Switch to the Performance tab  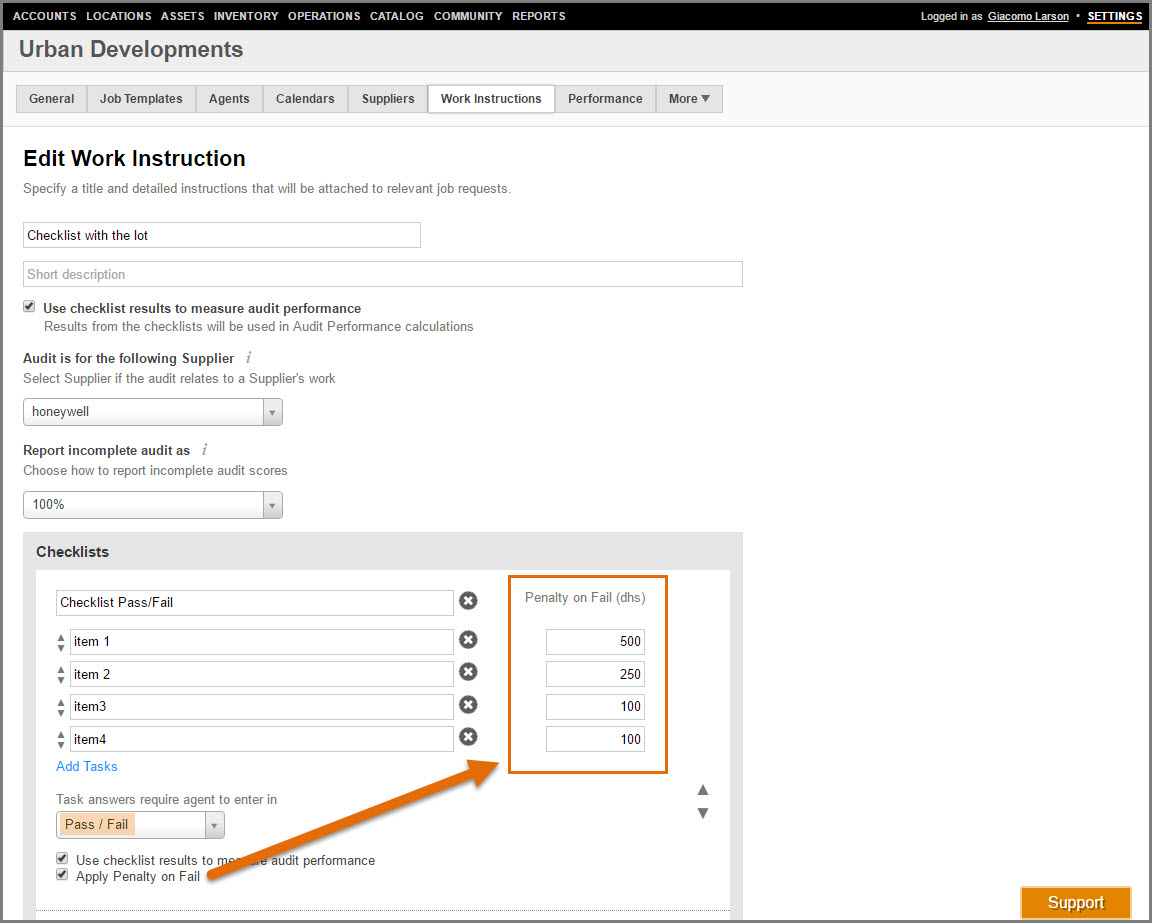coord(605,99)
